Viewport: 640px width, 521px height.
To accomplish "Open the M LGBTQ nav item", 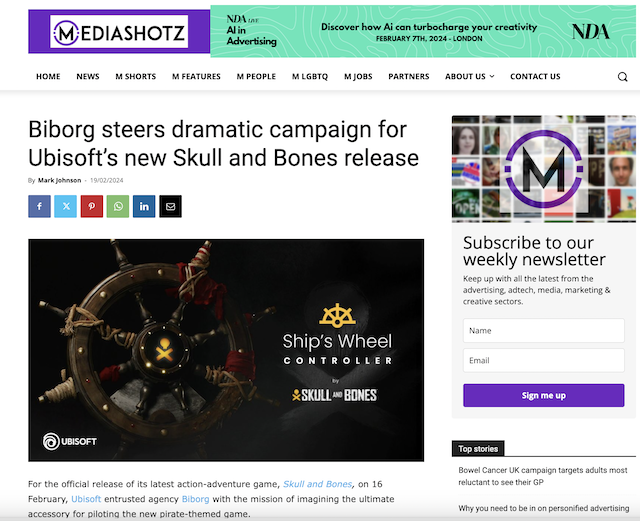I will coord(310,76).
